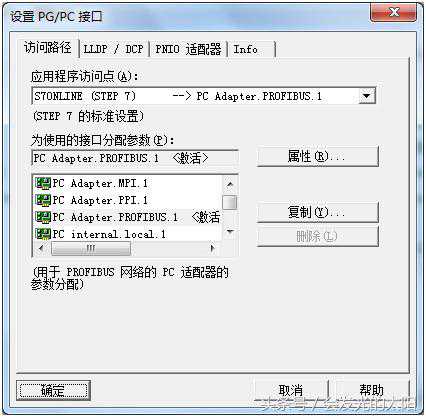The width and height of the screenshot is (426, 417).
Task: Click the S7ONLINE (STEP 7) combo box
Action: 203,96
